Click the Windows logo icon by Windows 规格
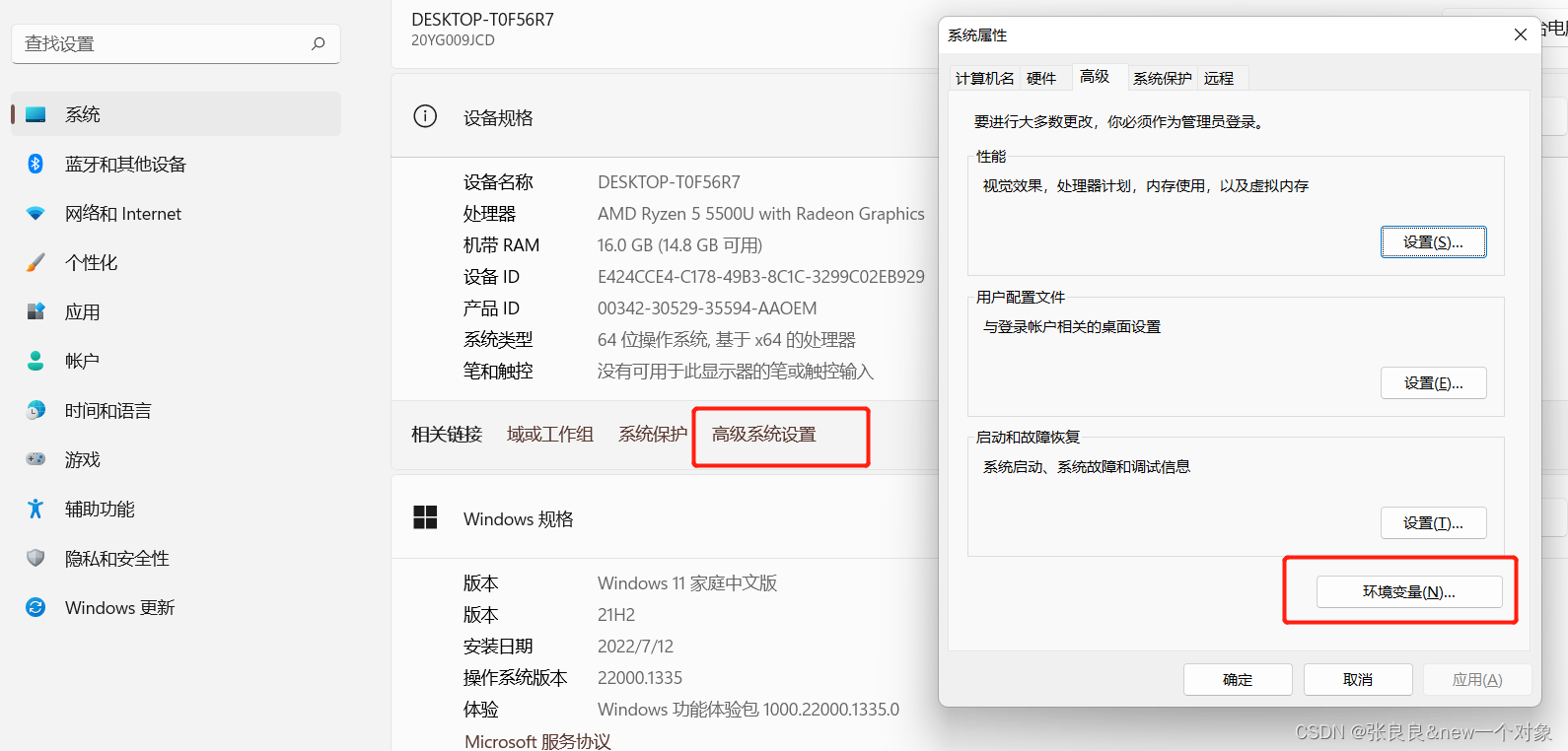Screen dimensions: 1568x751 (425, 517)
